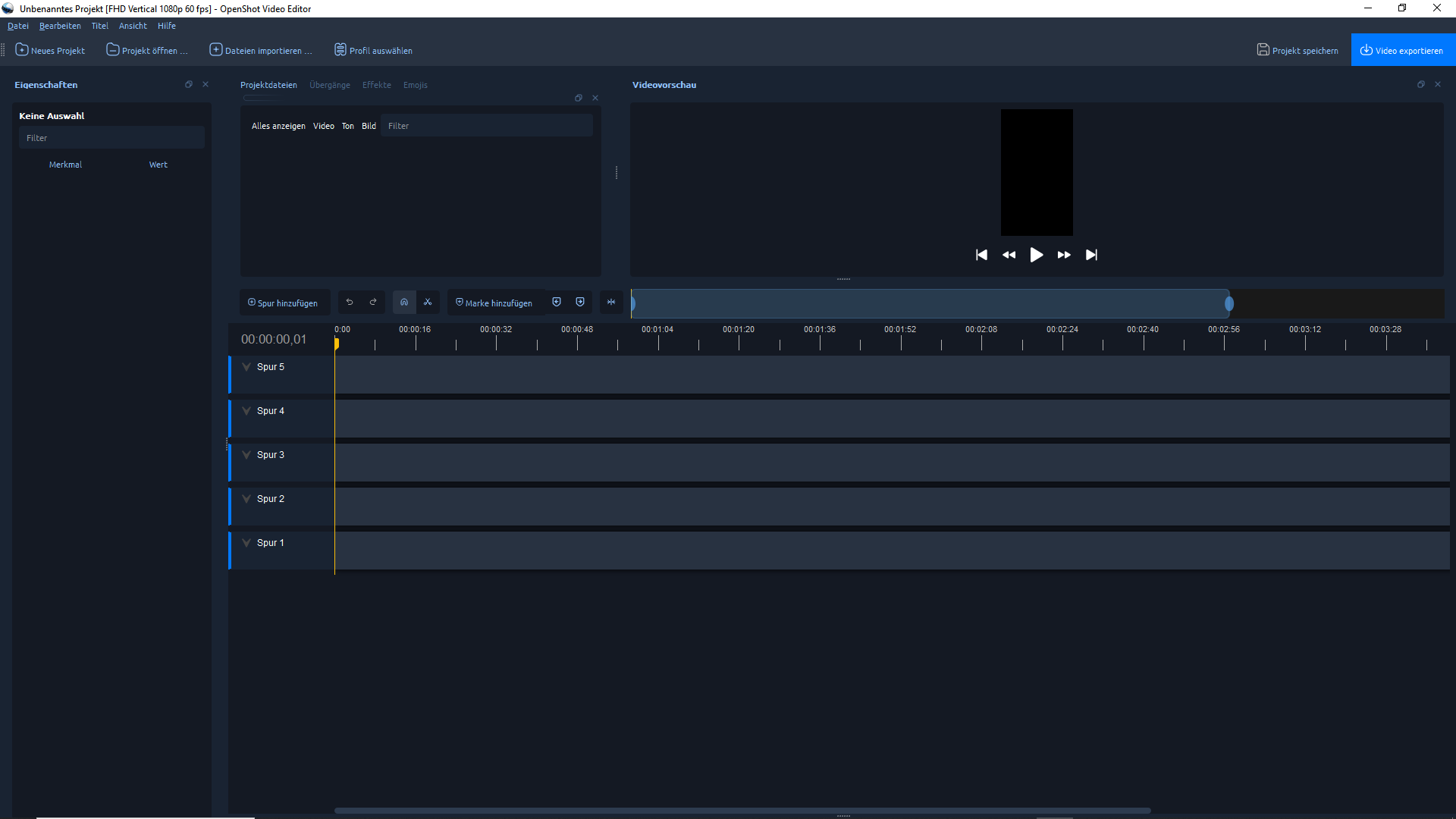Click Spur hinzufügen button
Viewport: 1456px width, 819px height.
coord(284,303)
